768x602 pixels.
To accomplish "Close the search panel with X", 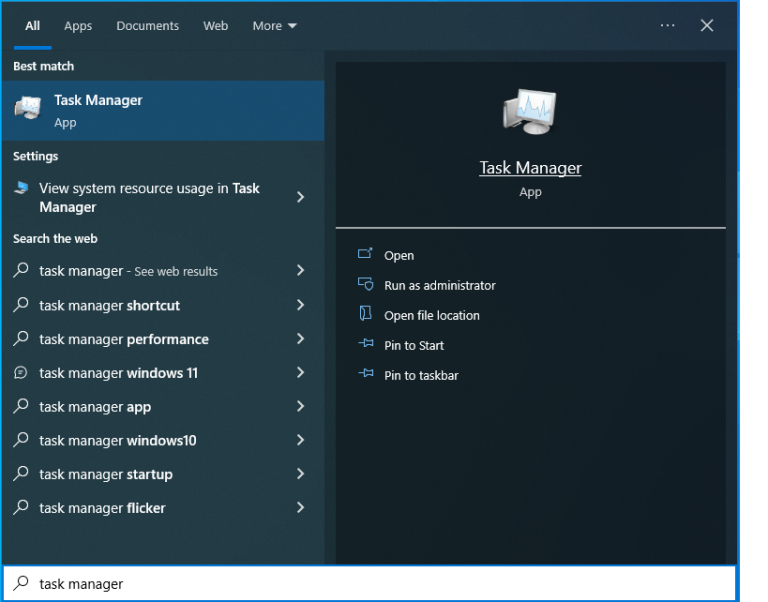I will tap(706, 25).
